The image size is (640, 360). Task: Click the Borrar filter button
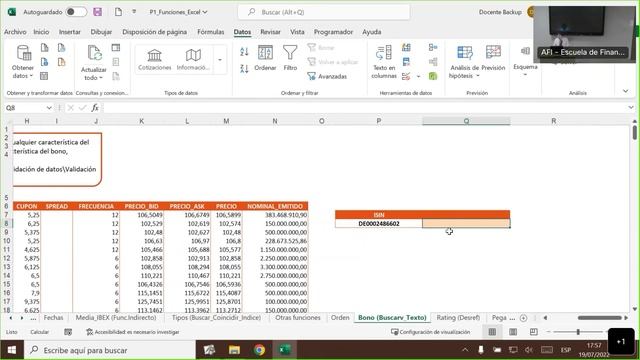(x=321, y=48)
